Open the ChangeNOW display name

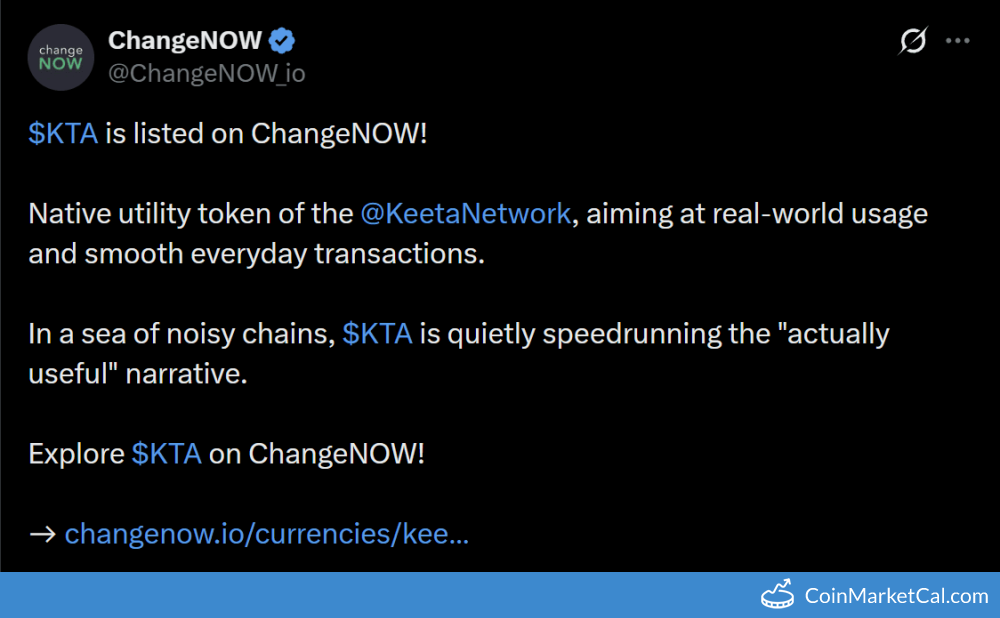(x=184, y=41)
